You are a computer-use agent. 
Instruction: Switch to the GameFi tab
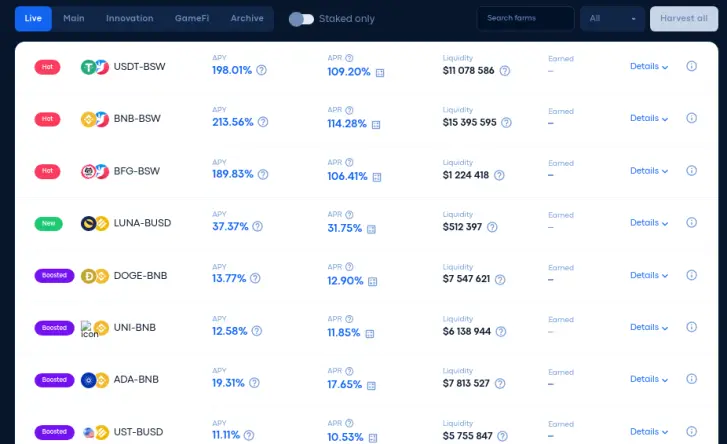point(192,19)
